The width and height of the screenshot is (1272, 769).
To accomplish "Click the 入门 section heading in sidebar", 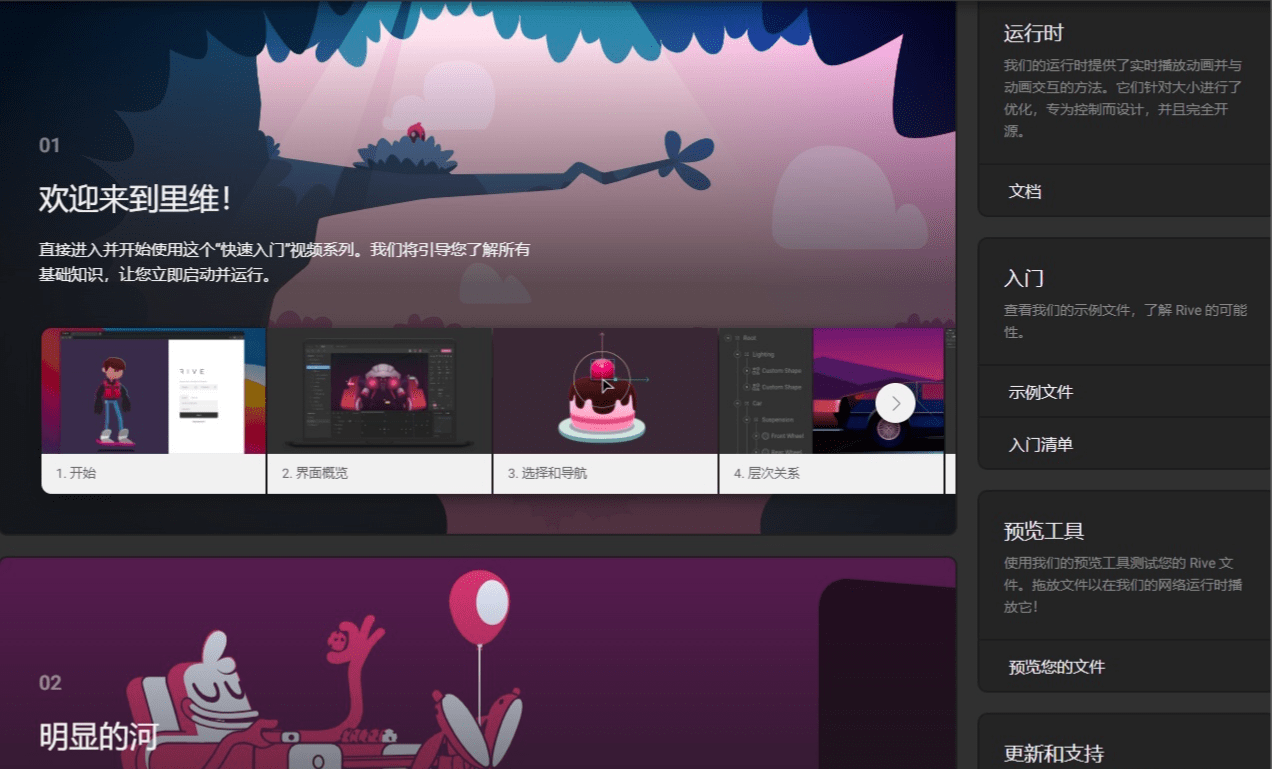I will [x=1024, y=278].
